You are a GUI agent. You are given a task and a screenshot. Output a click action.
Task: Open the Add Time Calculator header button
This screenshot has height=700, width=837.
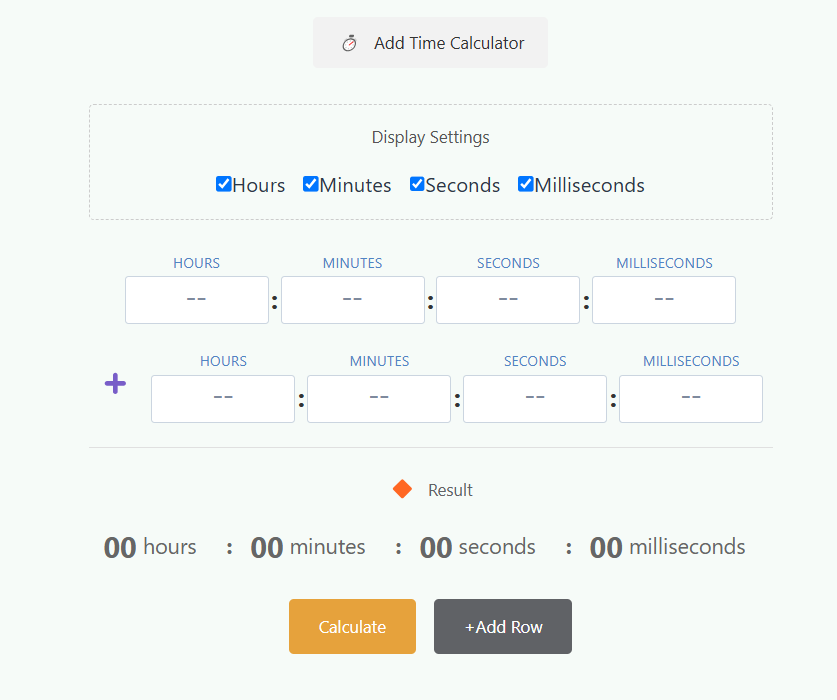coord(430,43)
